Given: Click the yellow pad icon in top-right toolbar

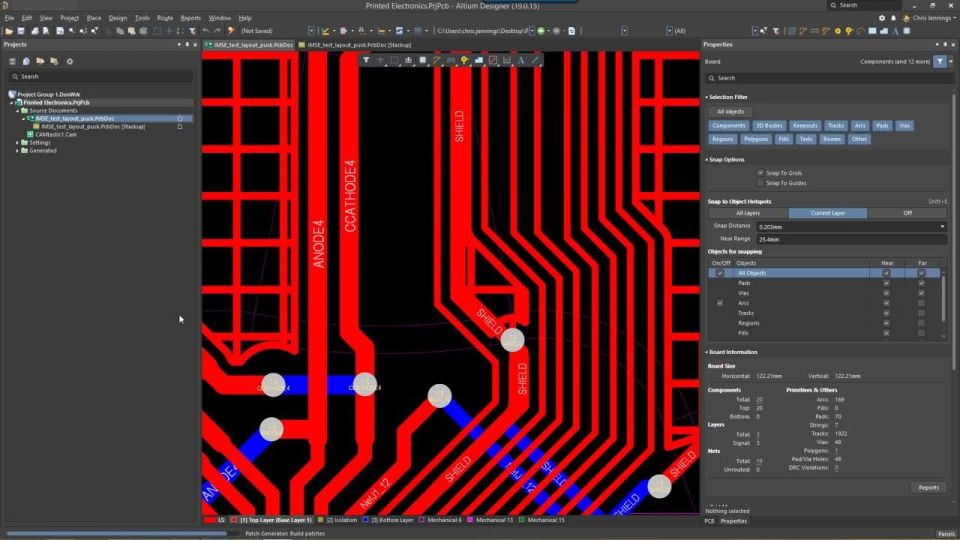Looking at the screenshot, I should pyautogui.click(x=838, y=31).
